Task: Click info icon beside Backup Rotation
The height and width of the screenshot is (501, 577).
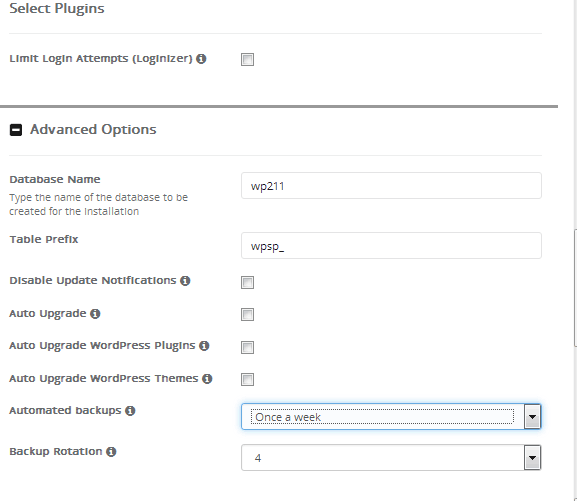Action: pos(111,452)
